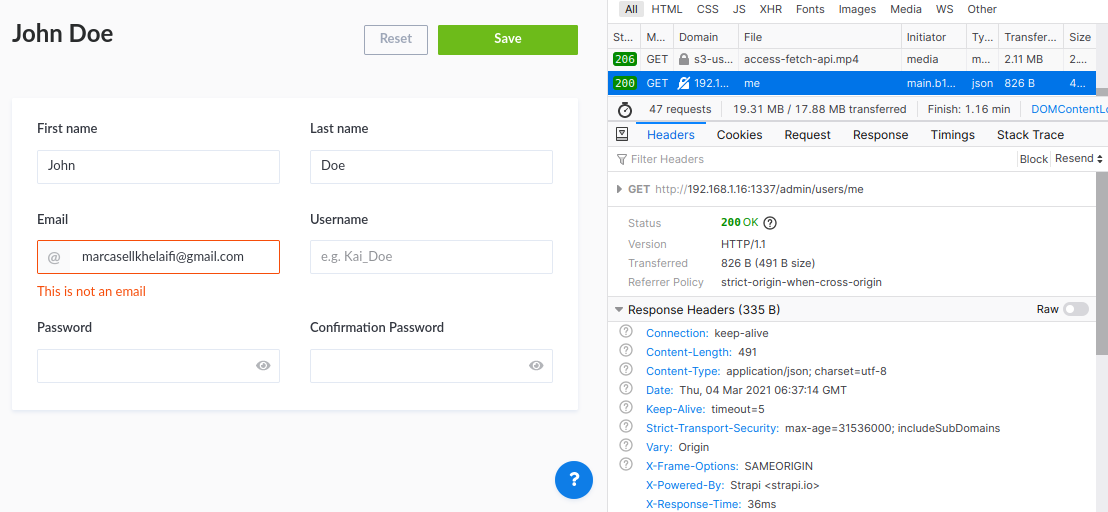Click insecure connection icon on 'me' request

[683, 83]
